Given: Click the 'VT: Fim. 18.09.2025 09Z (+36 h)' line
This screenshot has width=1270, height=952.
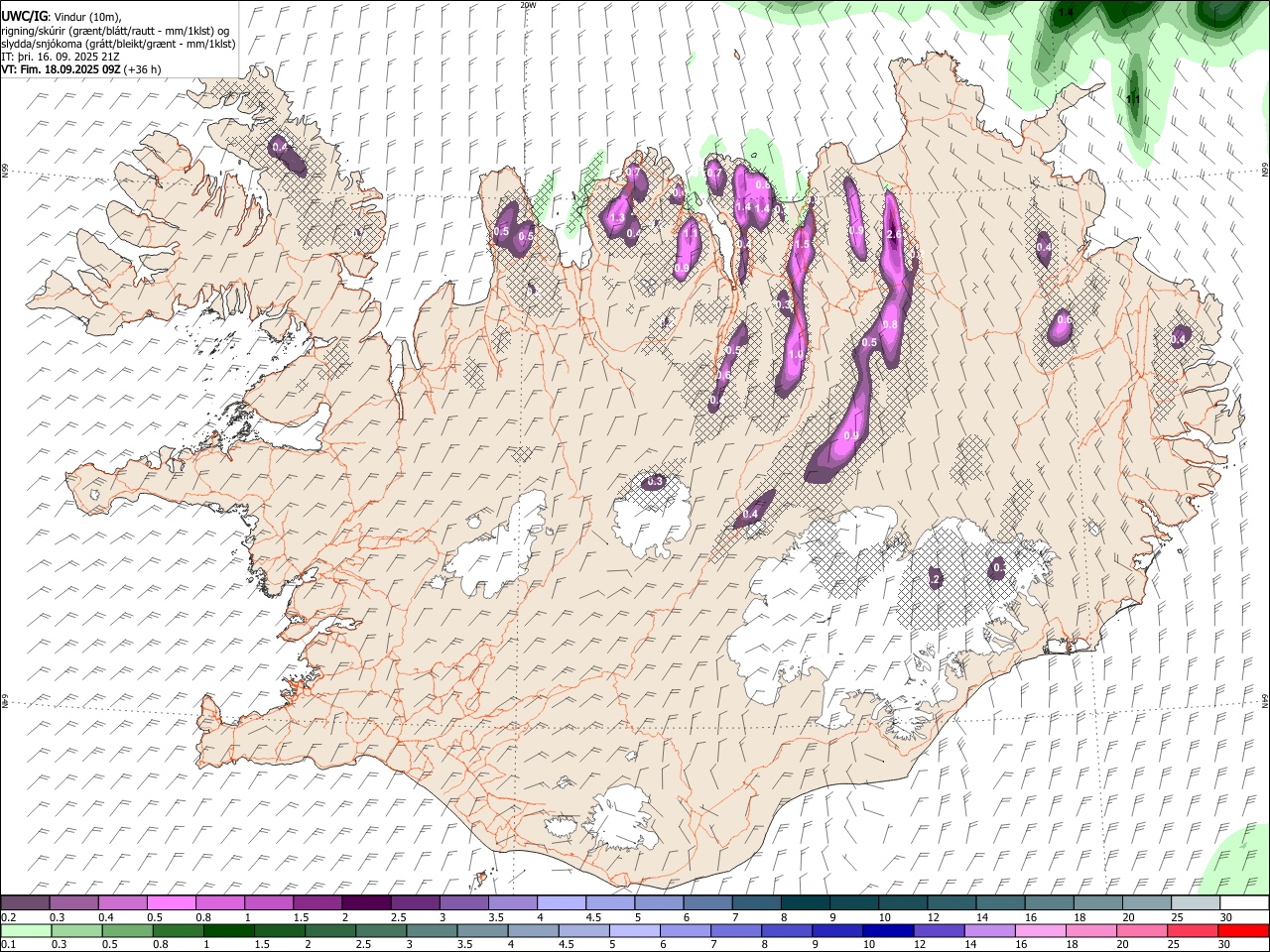Looking at the screenshot, I should (81, 70).
